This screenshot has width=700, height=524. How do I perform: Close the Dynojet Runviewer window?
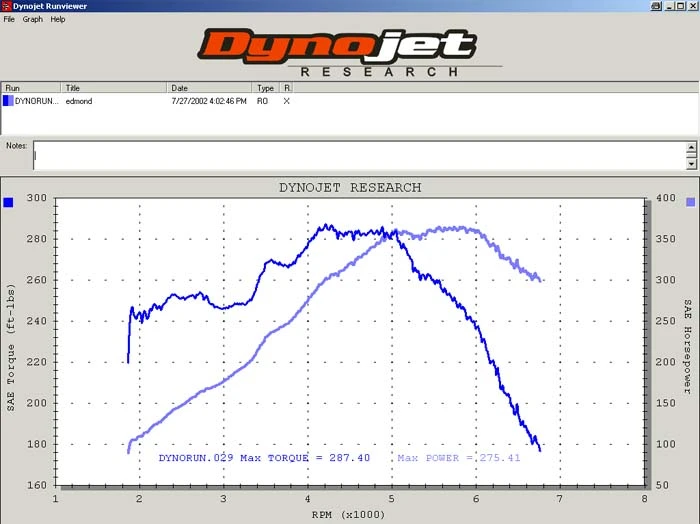[x=692, y=6]
